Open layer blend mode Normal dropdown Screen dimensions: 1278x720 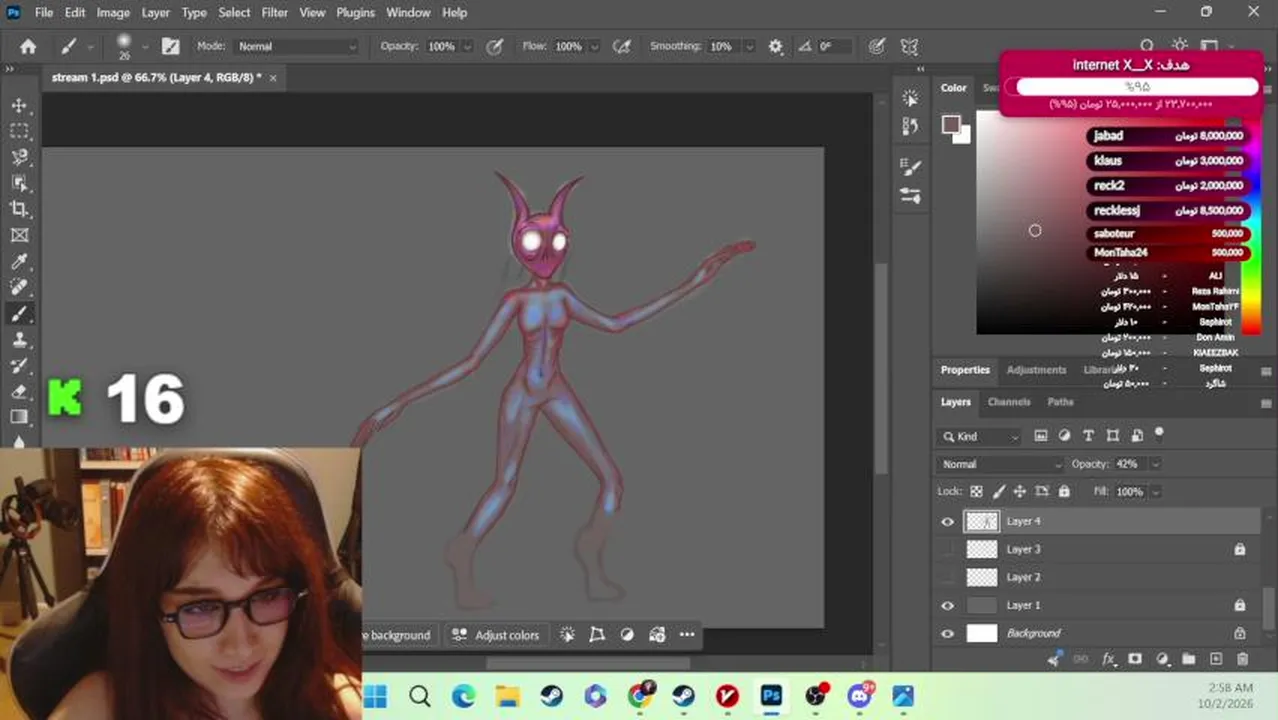pos(1002,464)
